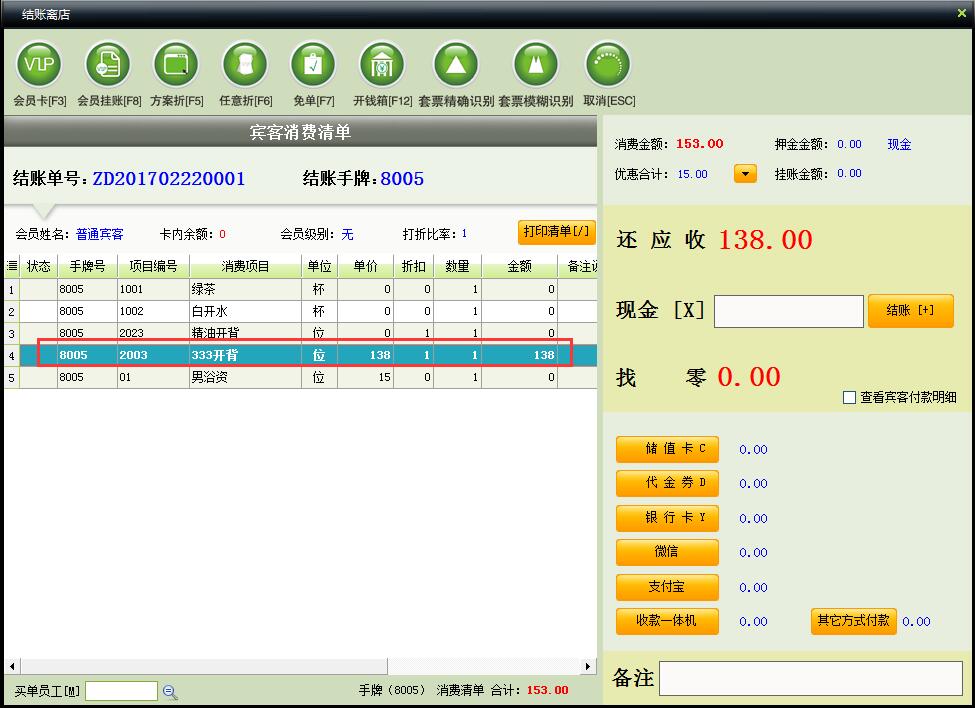This screenshot has height=708, width=975.
Task: Click row number 5 header
Action: pos(12,377)
